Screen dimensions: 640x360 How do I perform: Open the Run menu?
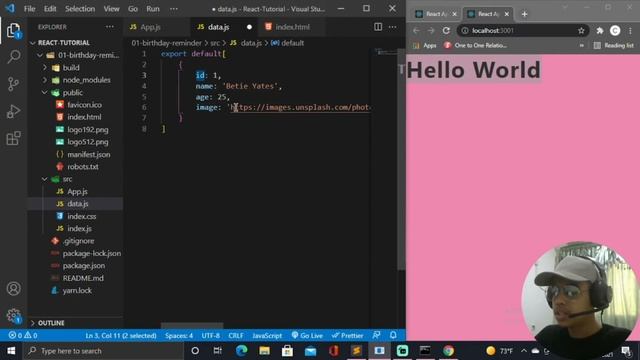click(x=153, y=9)
